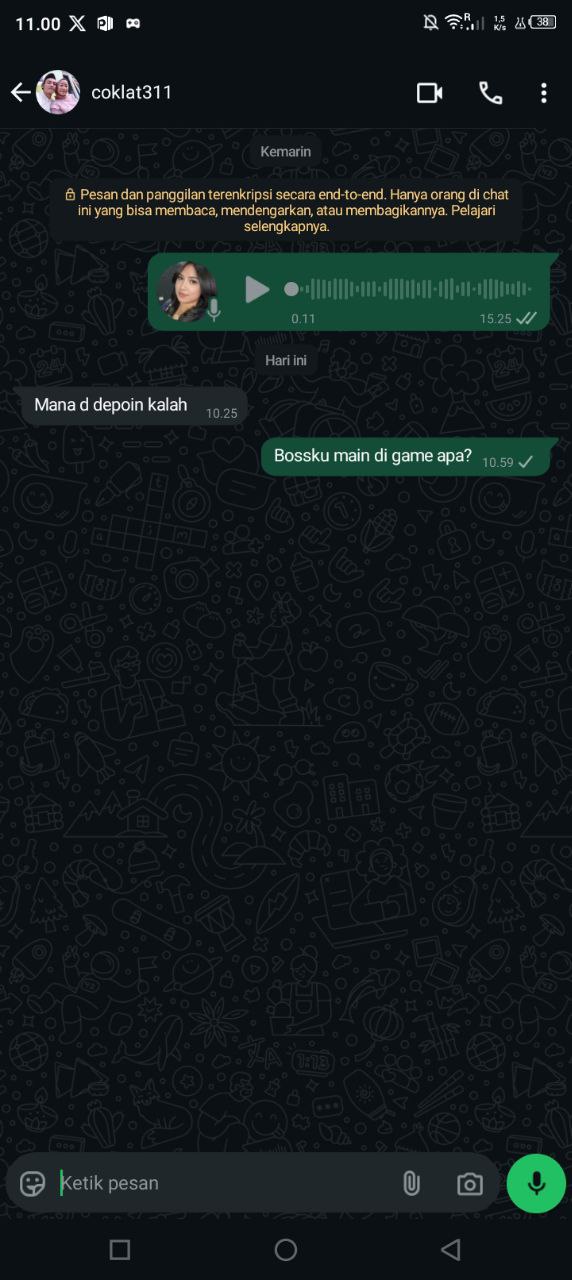The image size is (572, 1280).
Task: Tap the coklat311 contact name header
Action: tap(132, 92)
